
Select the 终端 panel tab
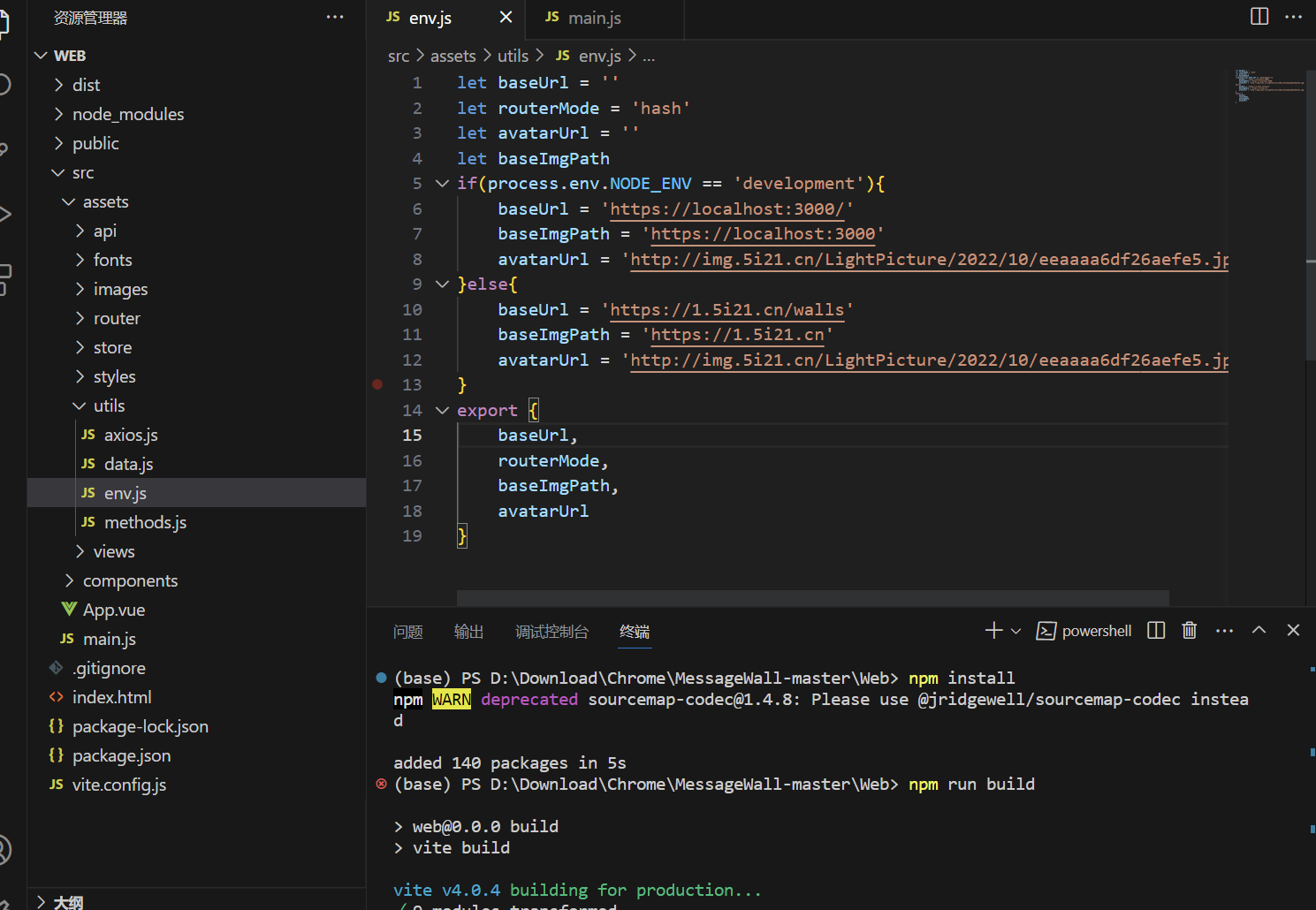coord(635,632)
